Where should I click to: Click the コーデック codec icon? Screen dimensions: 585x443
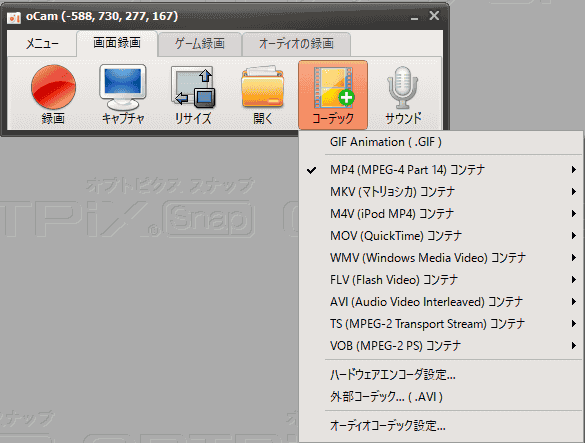[333, 95]
